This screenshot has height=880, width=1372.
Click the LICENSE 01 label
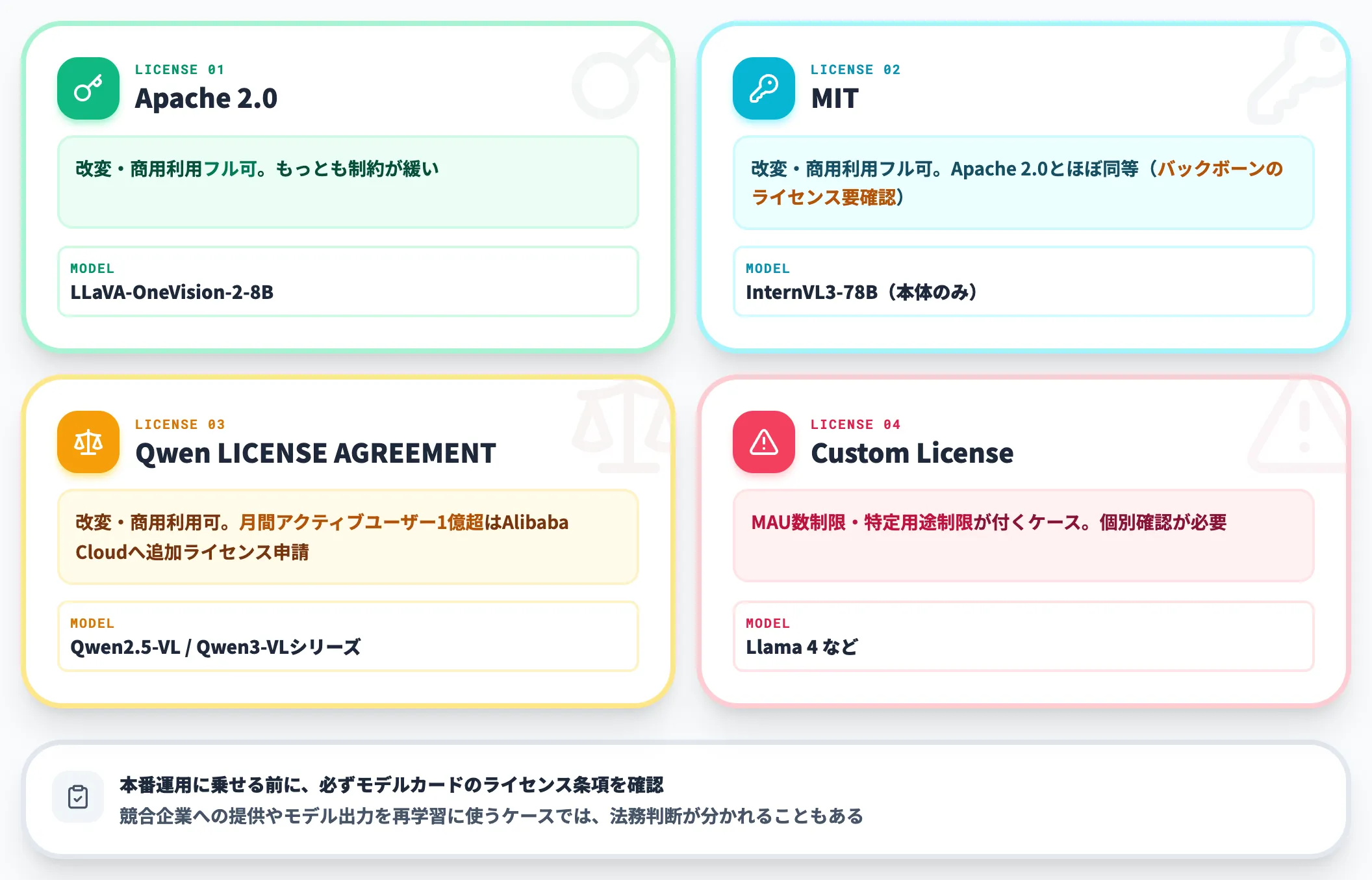point(180,70)
